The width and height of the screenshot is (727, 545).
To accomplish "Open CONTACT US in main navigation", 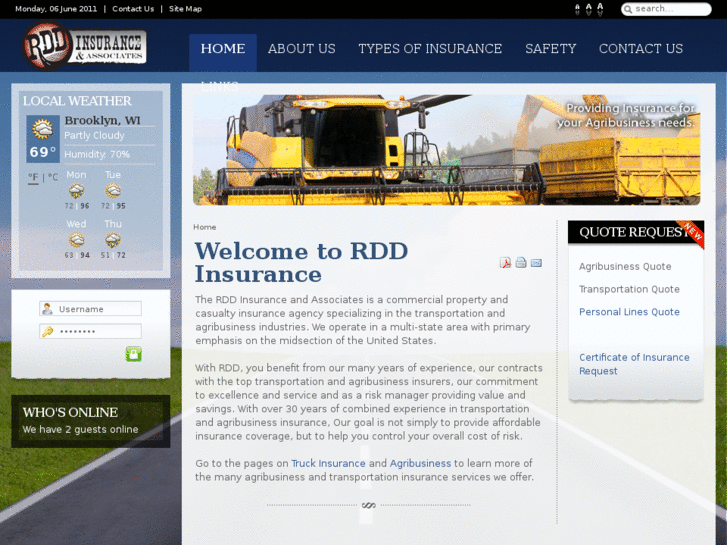I will pos(641,49).
